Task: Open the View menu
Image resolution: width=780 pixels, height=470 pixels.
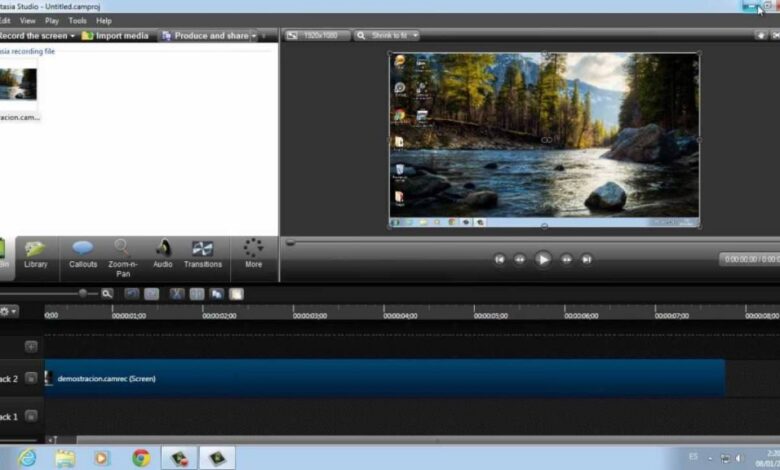Action: click(x=27, y=21)
